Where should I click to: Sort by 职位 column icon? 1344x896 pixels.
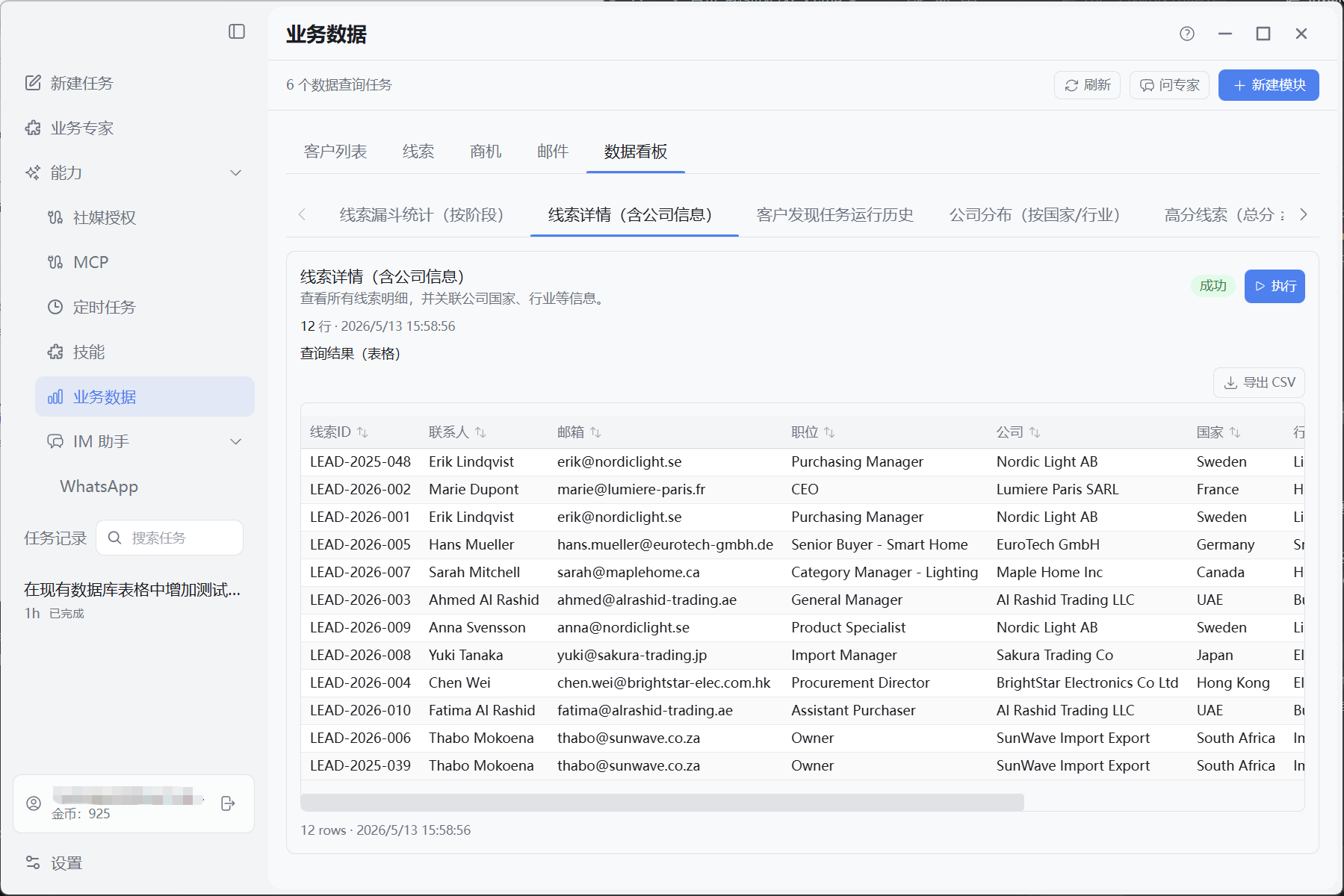(x=829, y=432)
